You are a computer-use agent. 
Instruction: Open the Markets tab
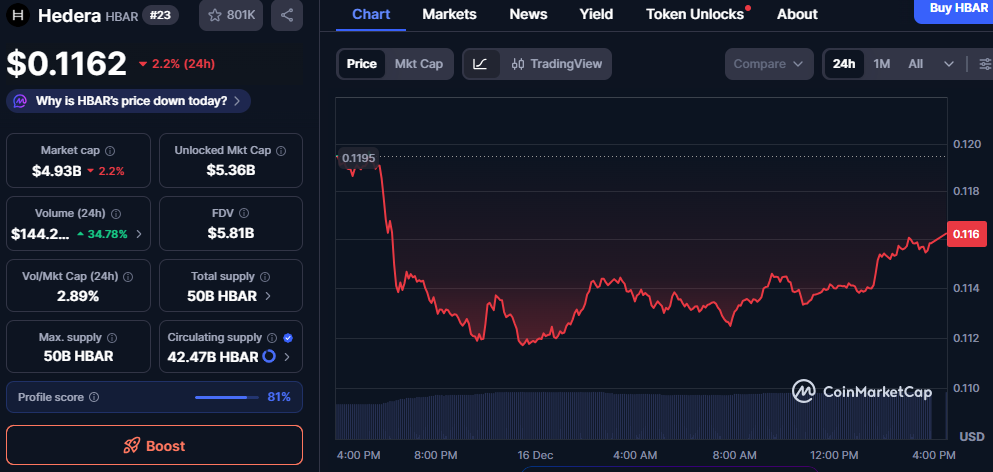point(449,14)
